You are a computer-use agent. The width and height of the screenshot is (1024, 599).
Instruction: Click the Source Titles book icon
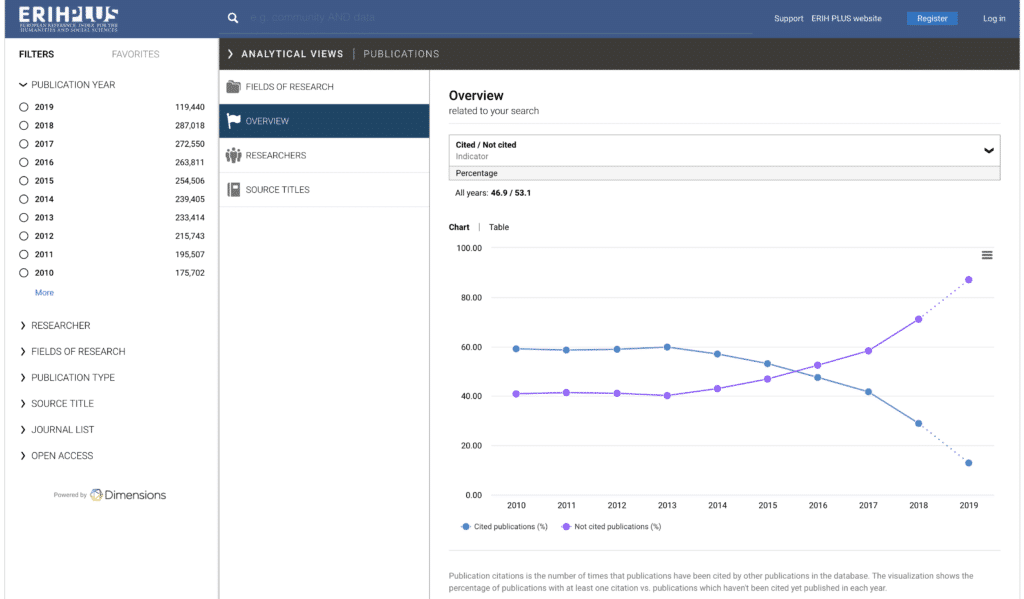[x=234, y=190]
